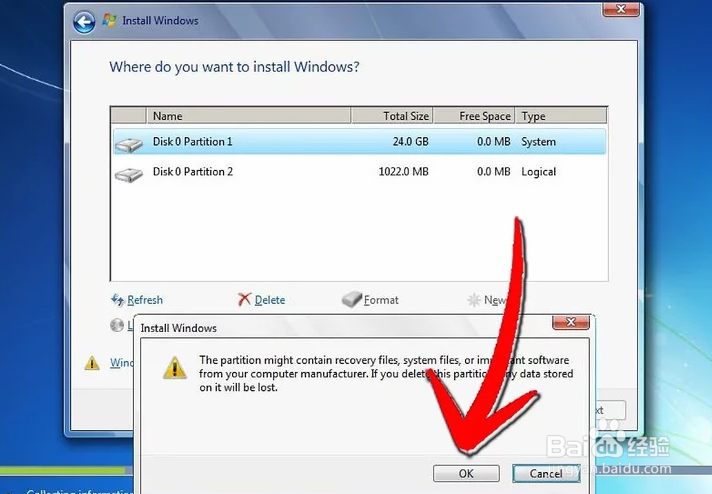Click the Delete link

pos(270,300)
